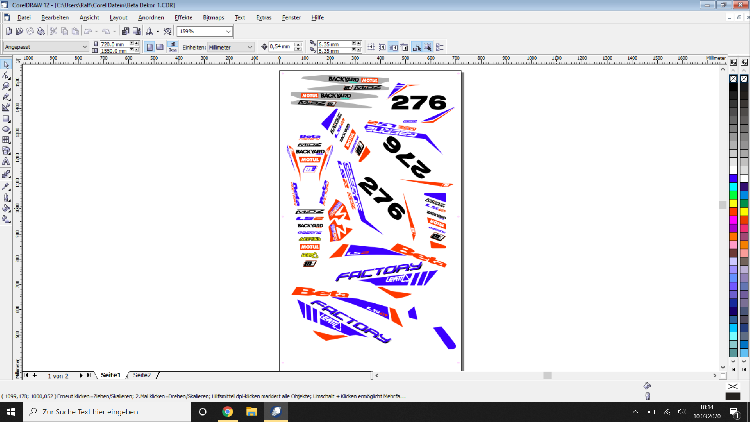Select the Ellipse tool
This screenshot has width=750, height=422.
click(x=6, y=129)
